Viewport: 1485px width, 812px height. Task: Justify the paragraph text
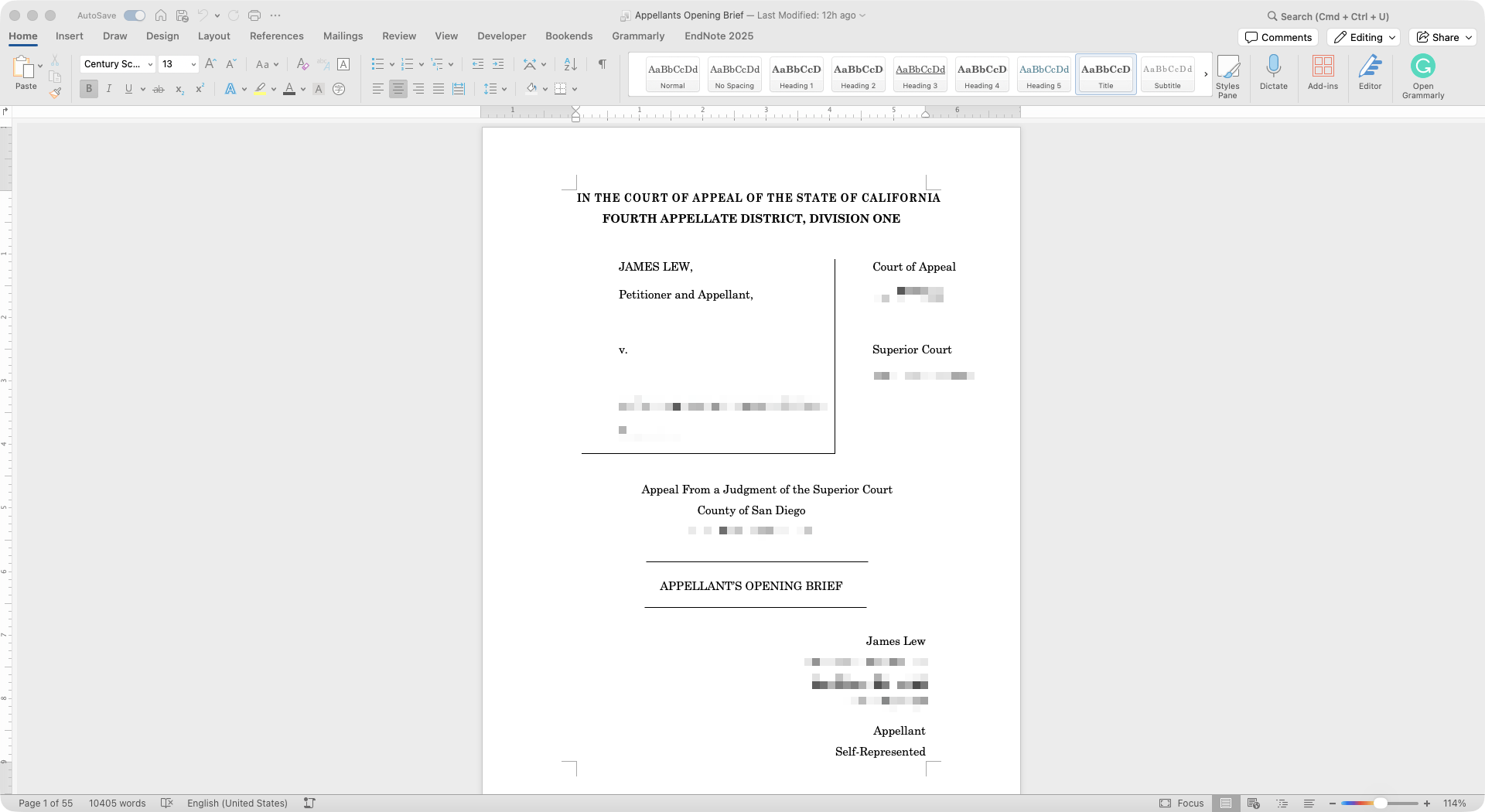tap(439, 89)
